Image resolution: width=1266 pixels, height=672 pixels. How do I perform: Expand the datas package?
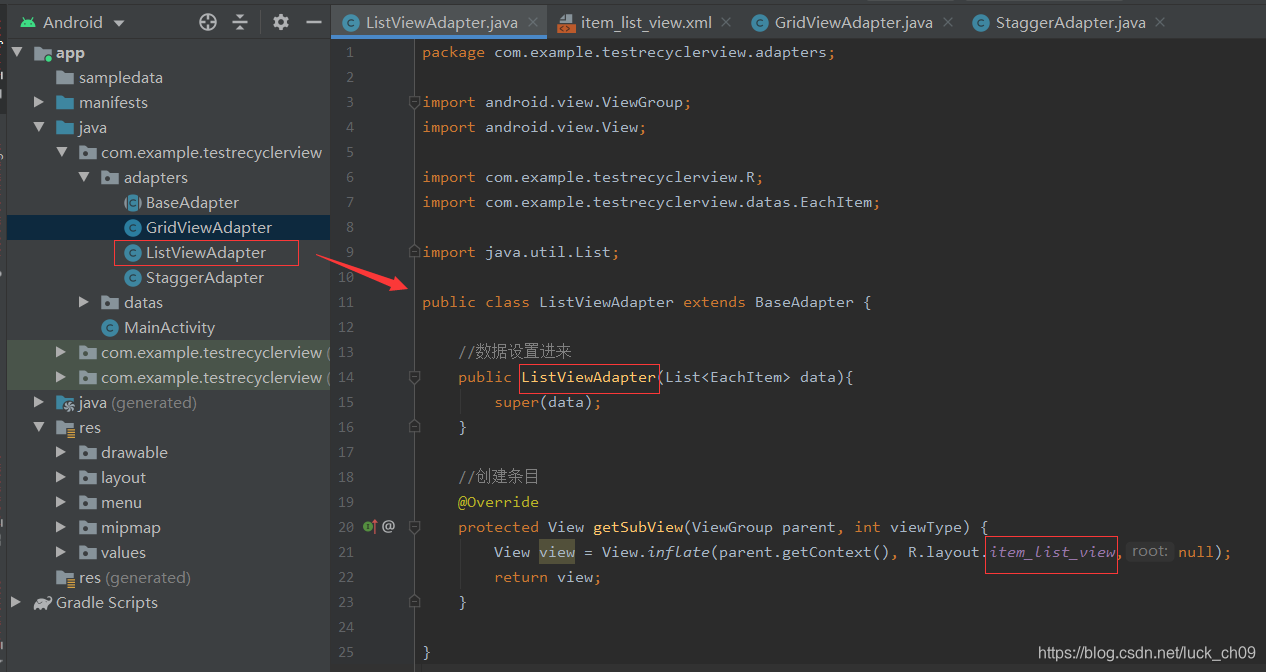pos(84,302)
